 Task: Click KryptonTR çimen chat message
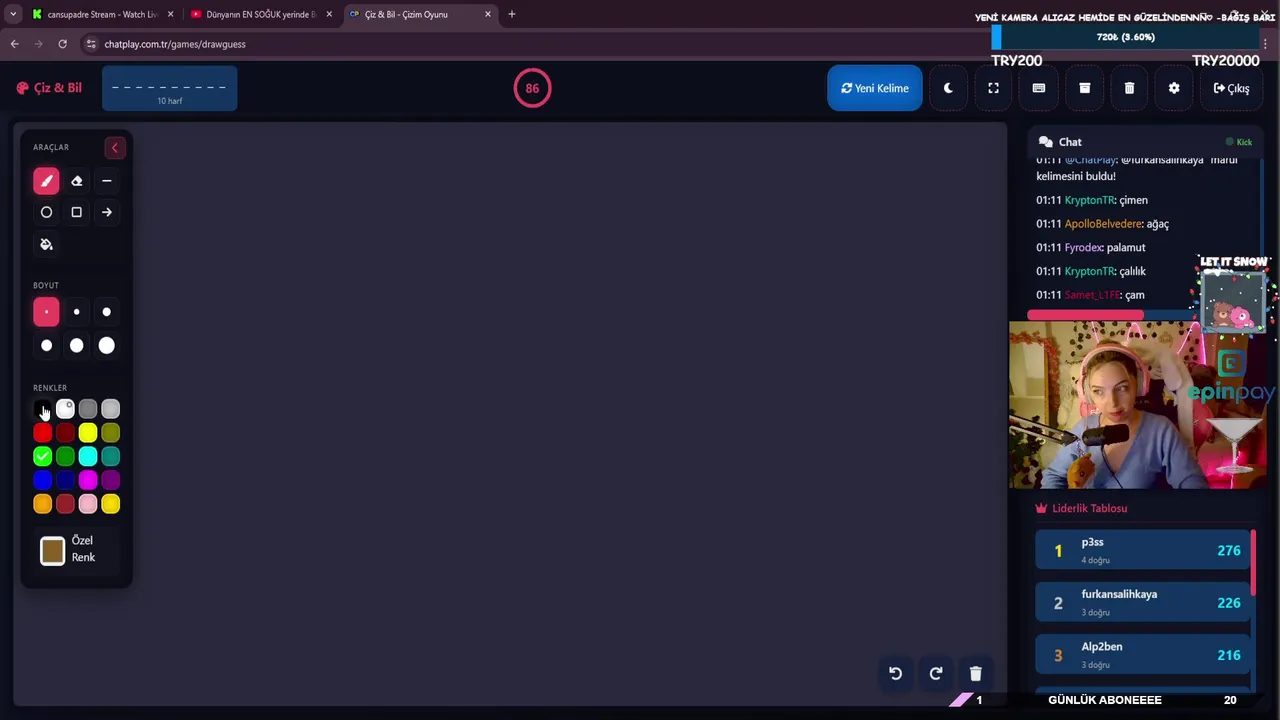coord(1092,200)
